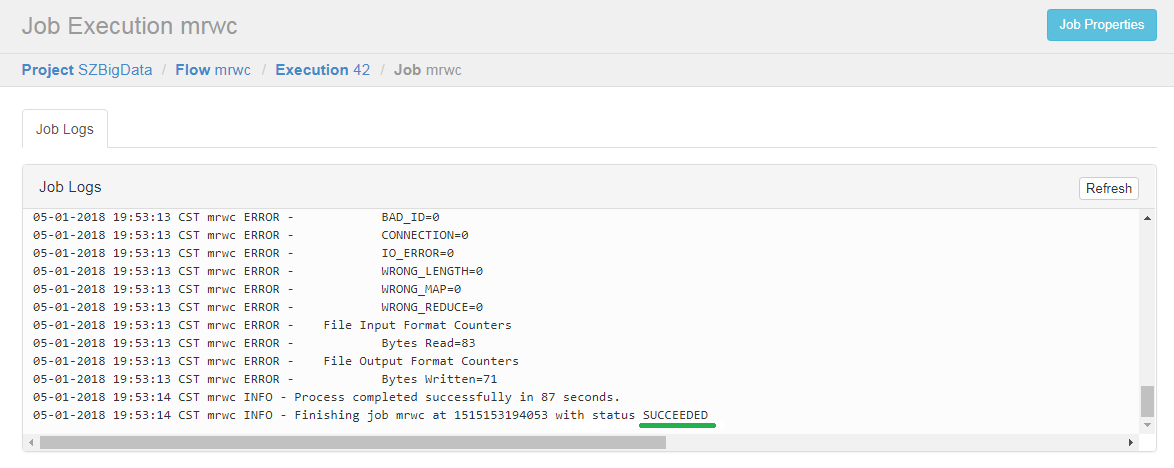The height and width of the screenshot is (468, 1174).
Task: Click the horizontal scroll-left arrow
Action: tap(31, 443)
